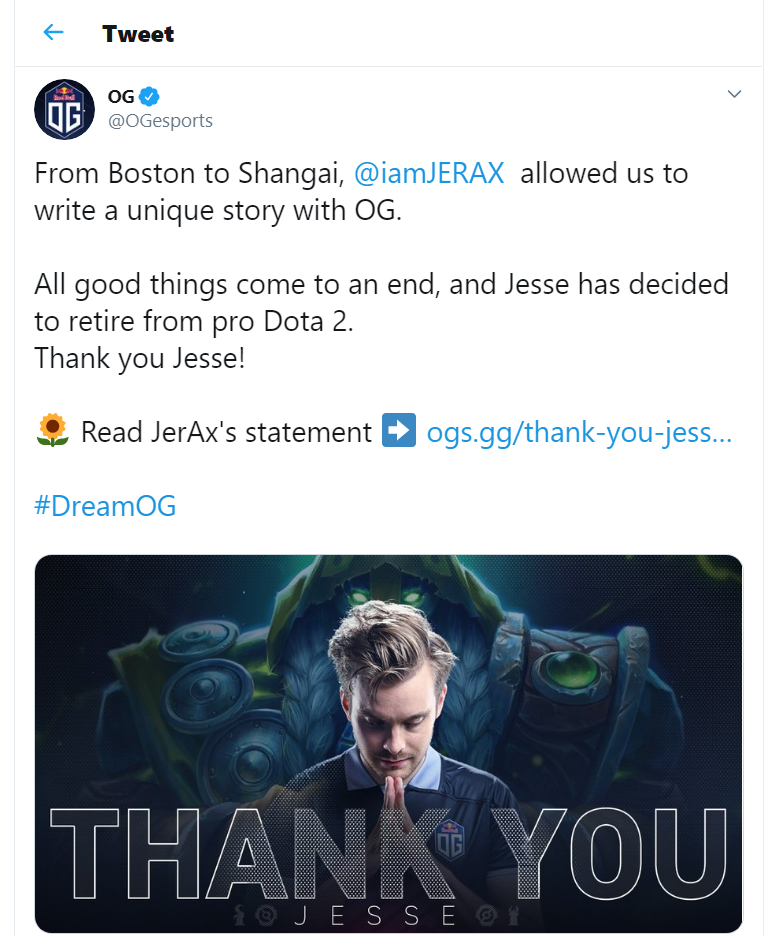Viewport: 775px width, 936px height.
Task: Visit the @OGesports handle
Action: click(160, 121)
